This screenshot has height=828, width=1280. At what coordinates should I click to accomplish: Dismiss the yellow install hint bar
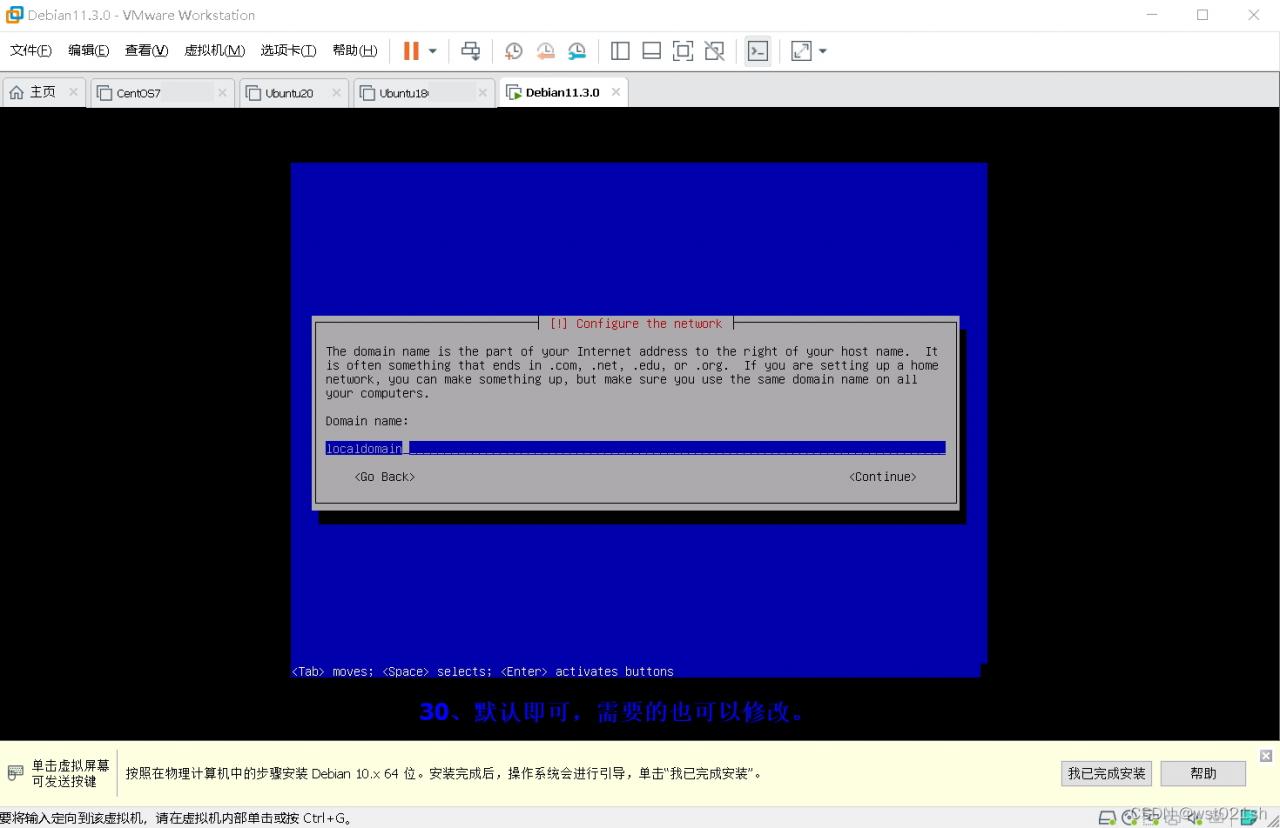tap(1266, 756)
